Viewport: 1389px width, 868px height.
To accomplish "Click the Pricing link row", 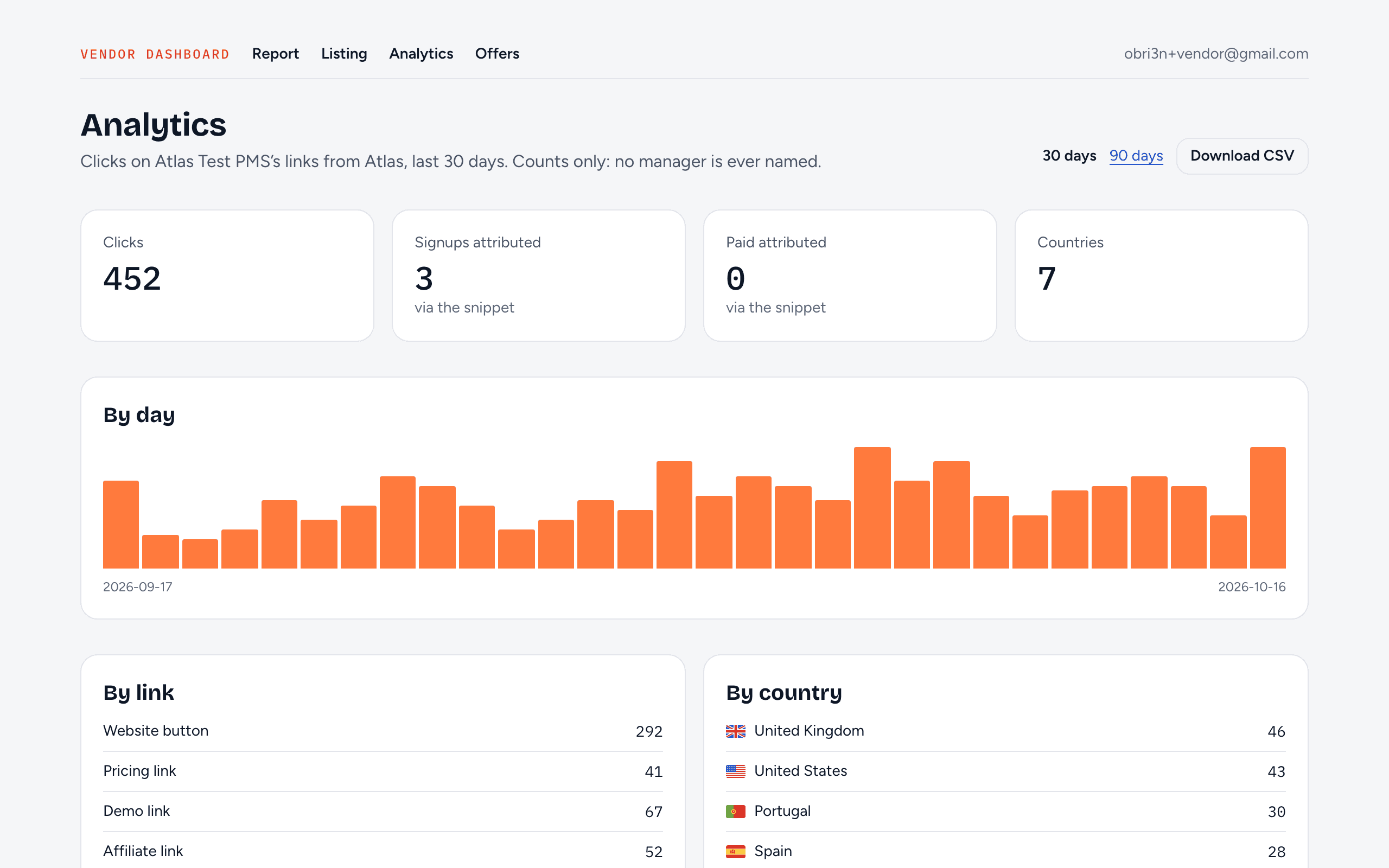I will click(x=383, y=771).
